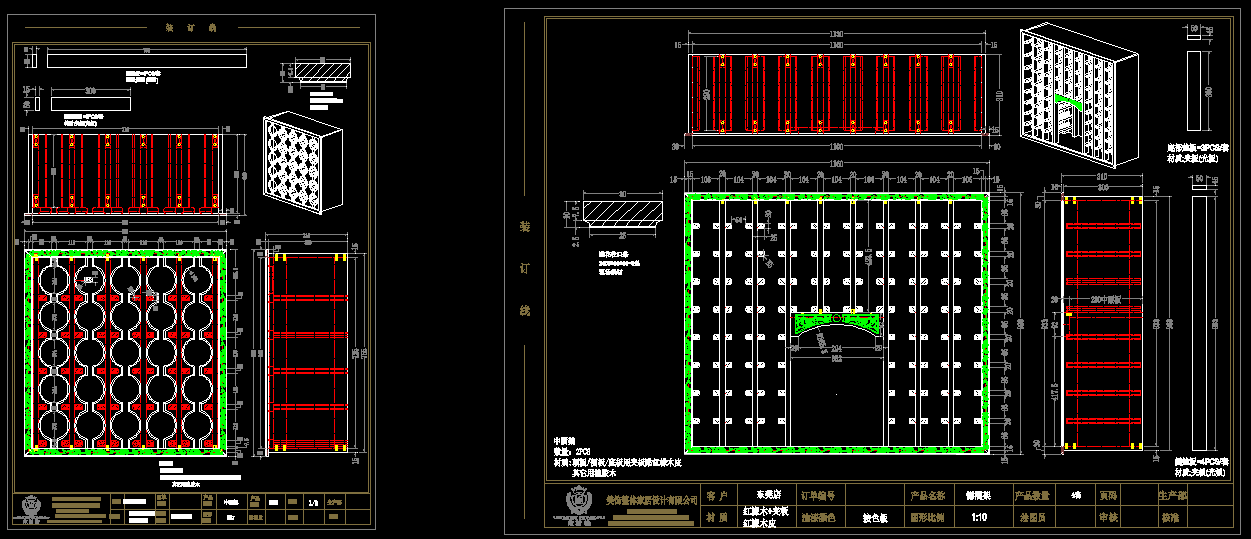Screen dimensions: 1251x539
Task: Select the 客户 label in the title block
Action: (x=716, y=495)
